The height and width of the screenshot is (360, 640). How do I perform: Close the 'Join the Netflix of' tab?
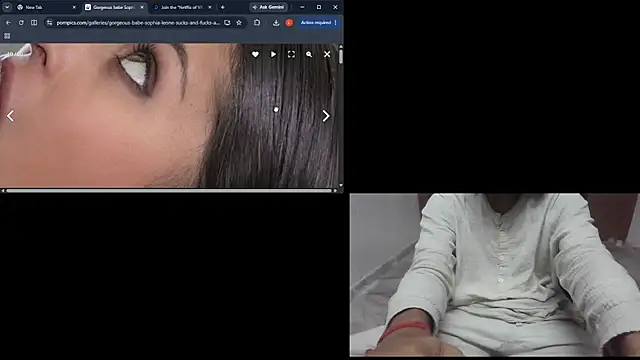210,7
